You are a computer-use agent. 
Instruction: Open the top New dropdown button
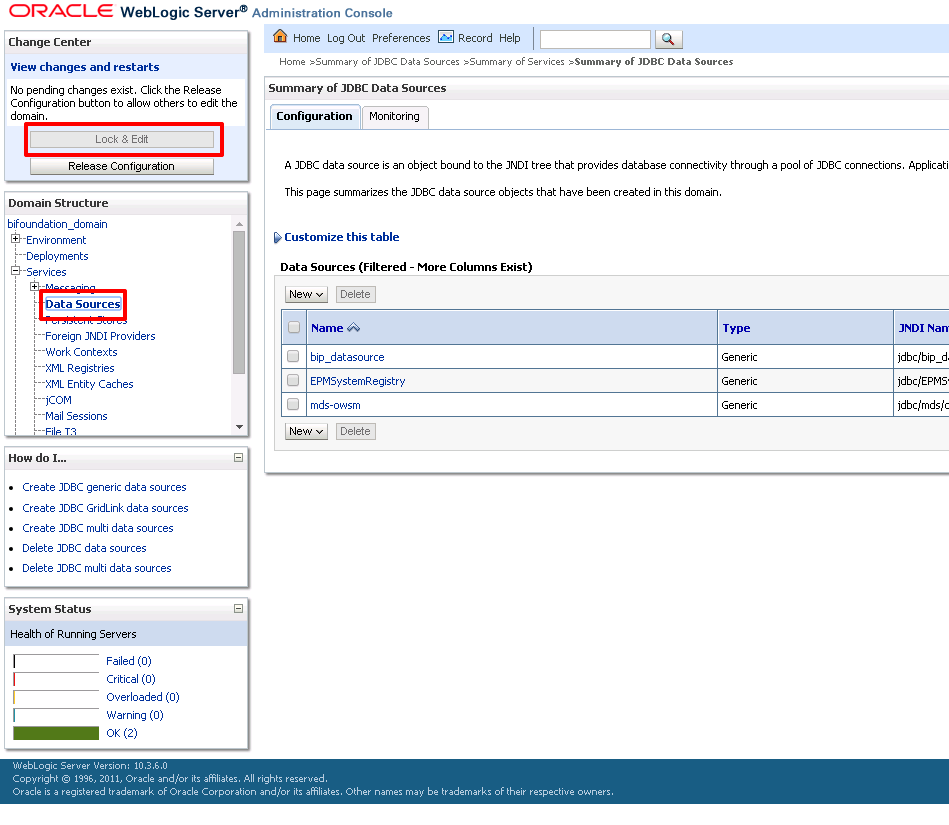[306, 294]
